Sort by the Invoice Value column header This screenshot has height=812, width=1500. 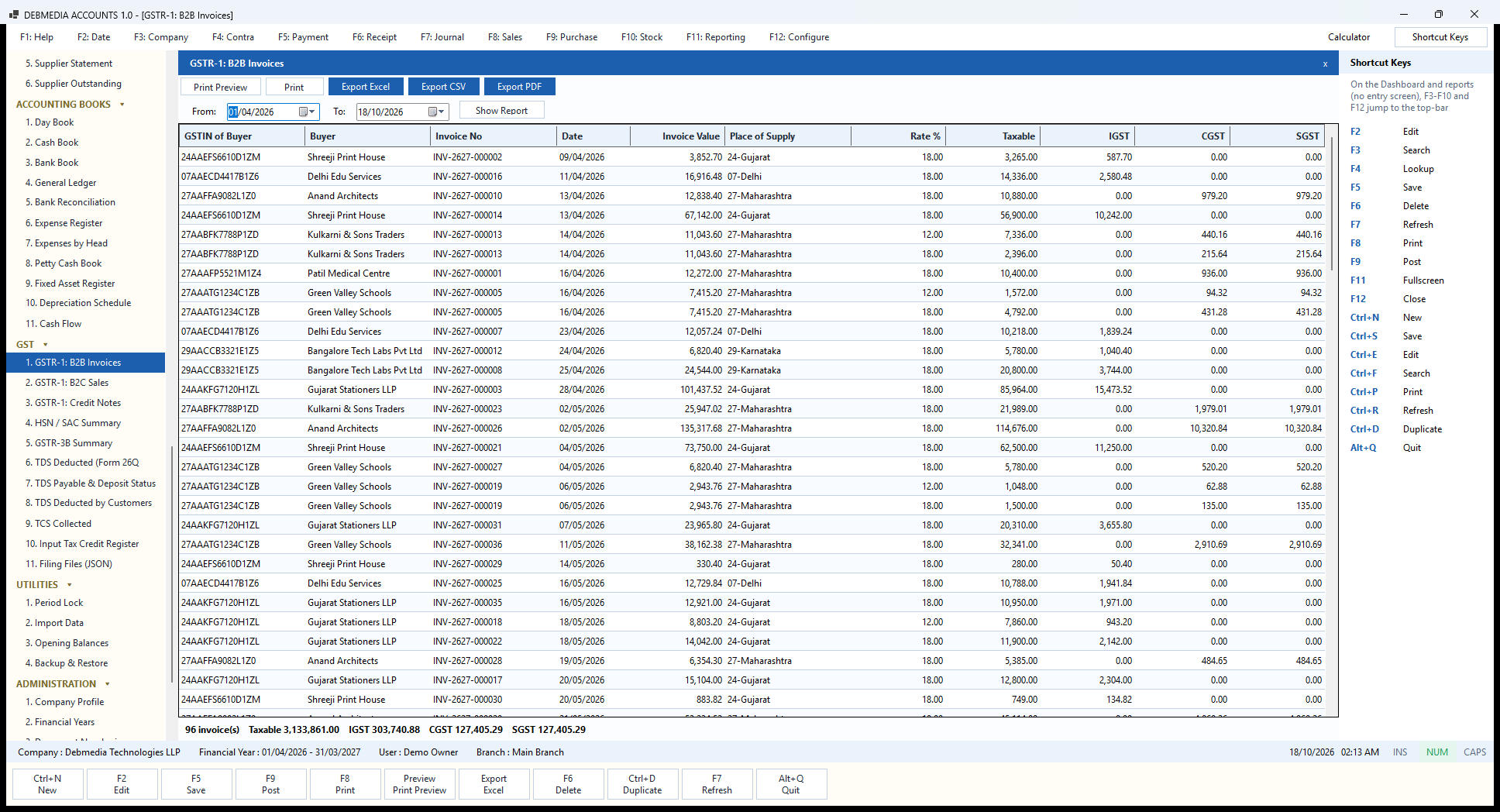coord(677,136)
